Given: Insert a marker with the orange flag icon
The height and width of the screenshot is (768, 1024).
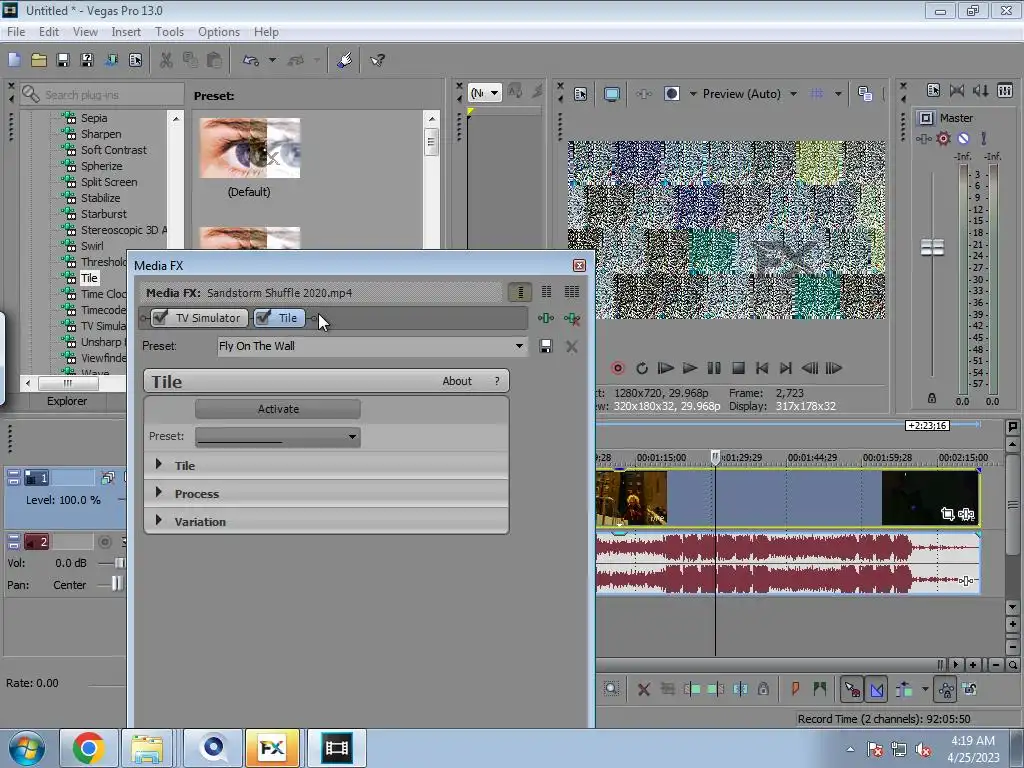Looking at the screenshot, I should pos(795,689).
